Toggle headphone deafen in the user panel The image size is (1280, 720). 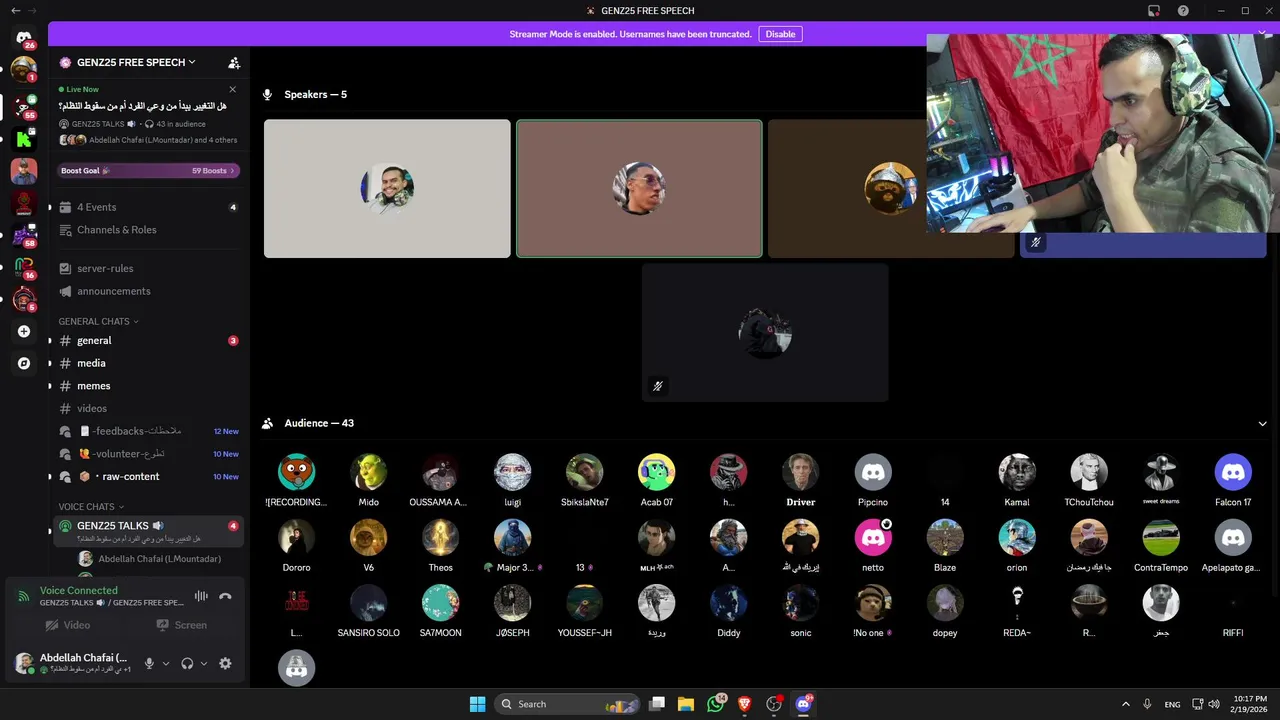coord(187,663)
